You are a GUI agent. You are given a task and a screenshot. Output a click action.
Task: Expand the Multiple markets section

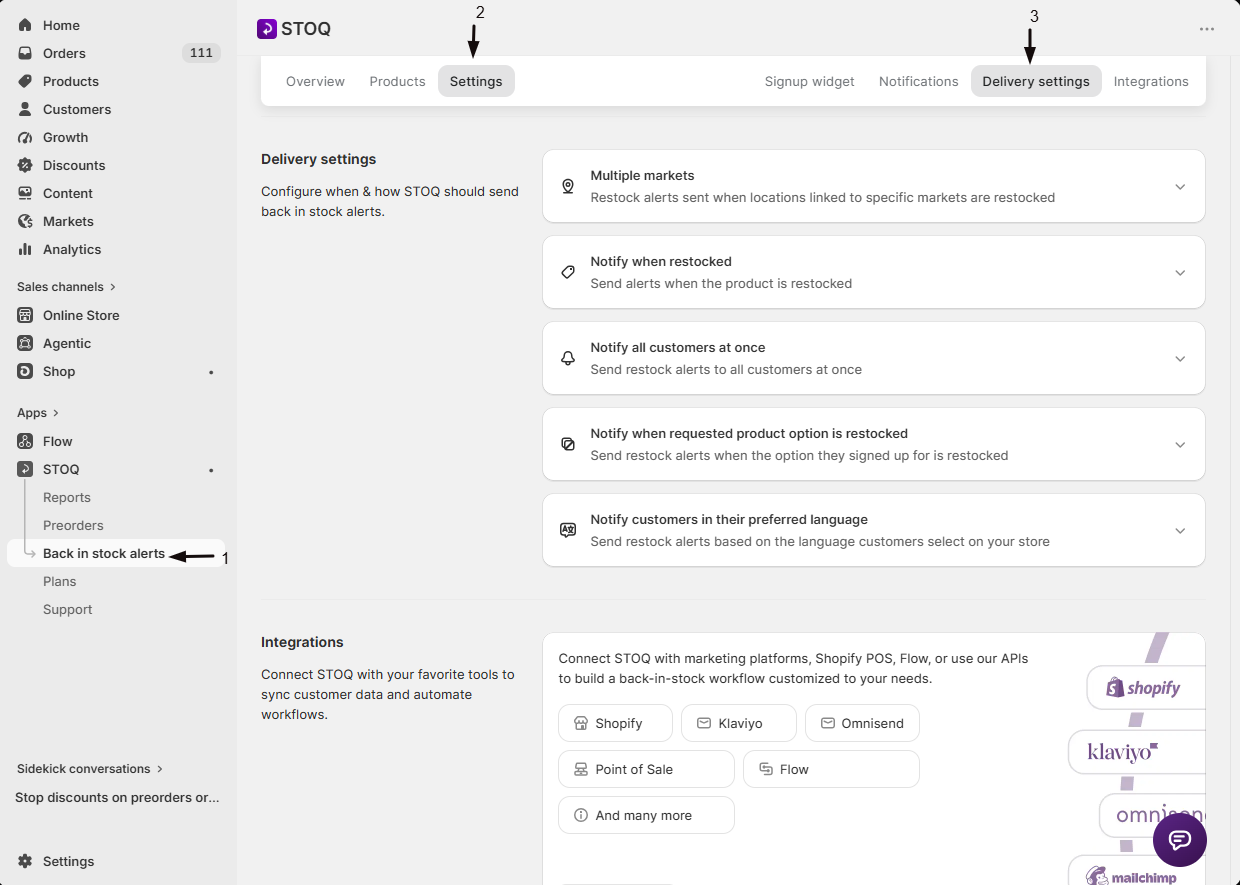click(x=1180, y=187)
